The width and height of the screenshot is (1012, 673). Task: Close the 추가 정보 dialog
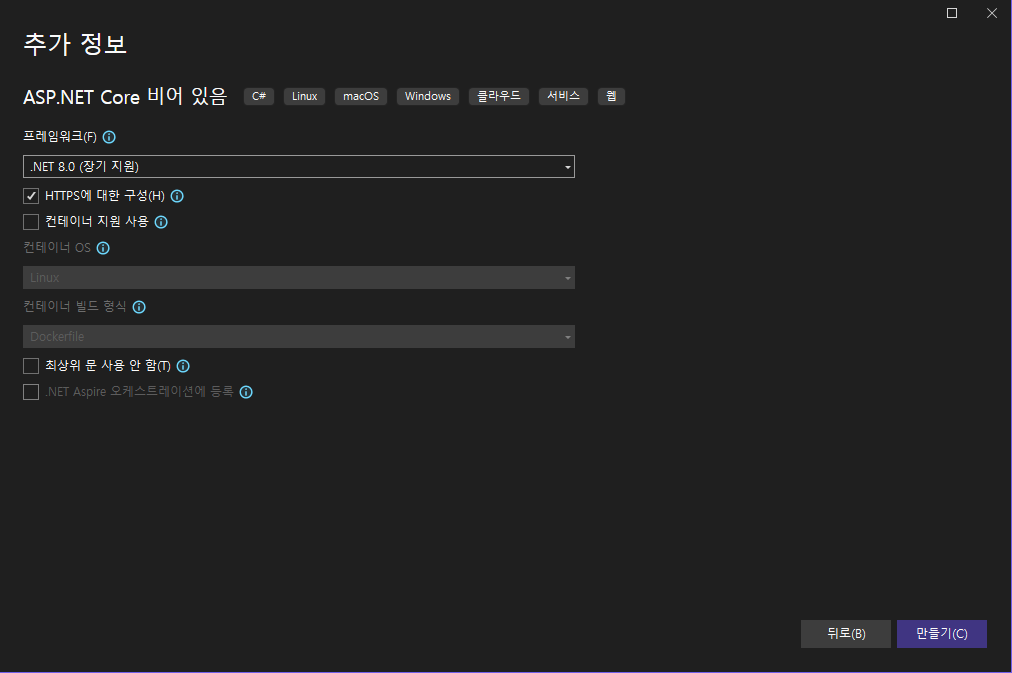(x=992, y=13)
